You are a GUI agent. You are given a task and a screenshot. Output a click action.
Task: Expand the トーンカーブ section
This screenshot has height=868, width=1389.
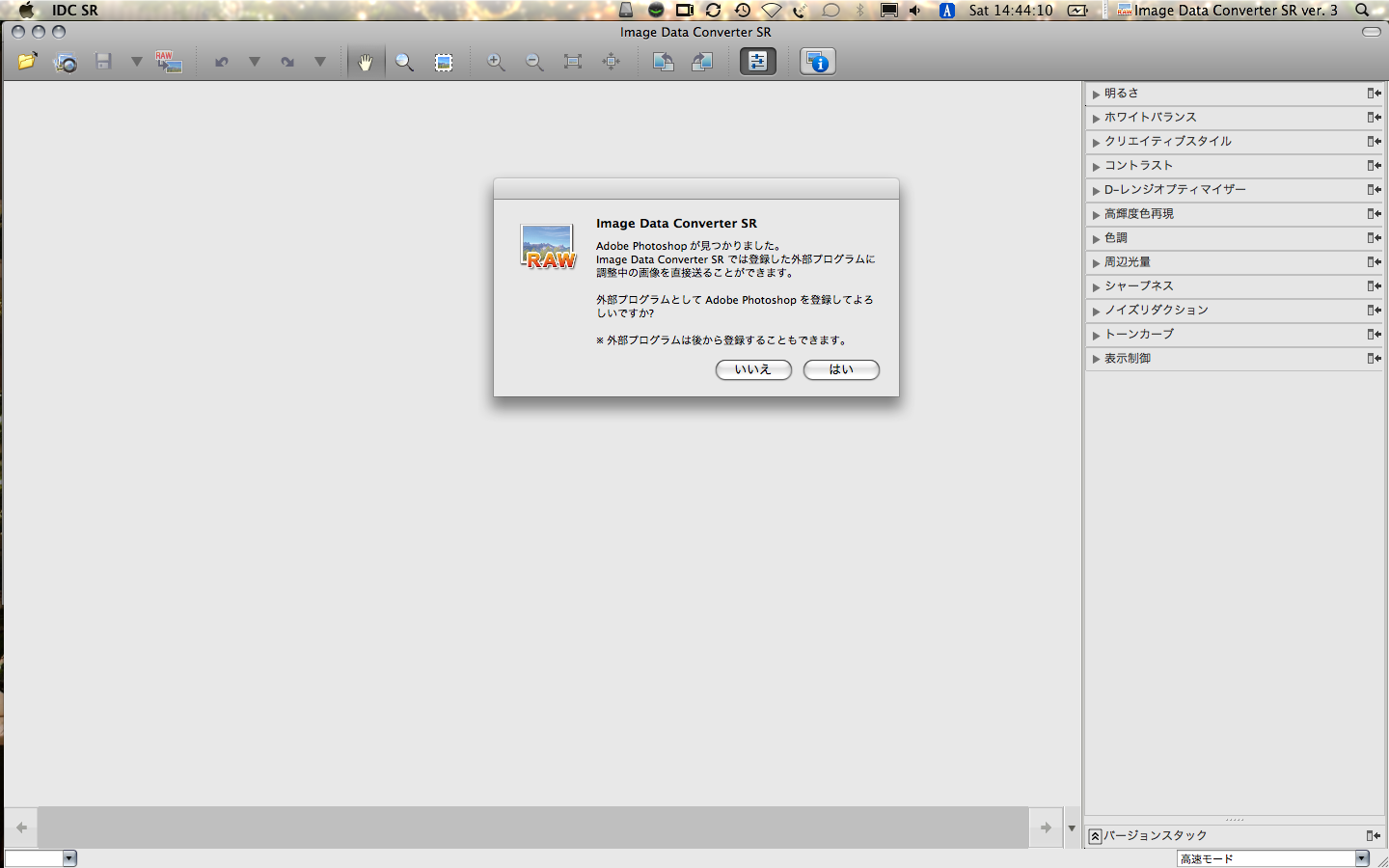1096,335
